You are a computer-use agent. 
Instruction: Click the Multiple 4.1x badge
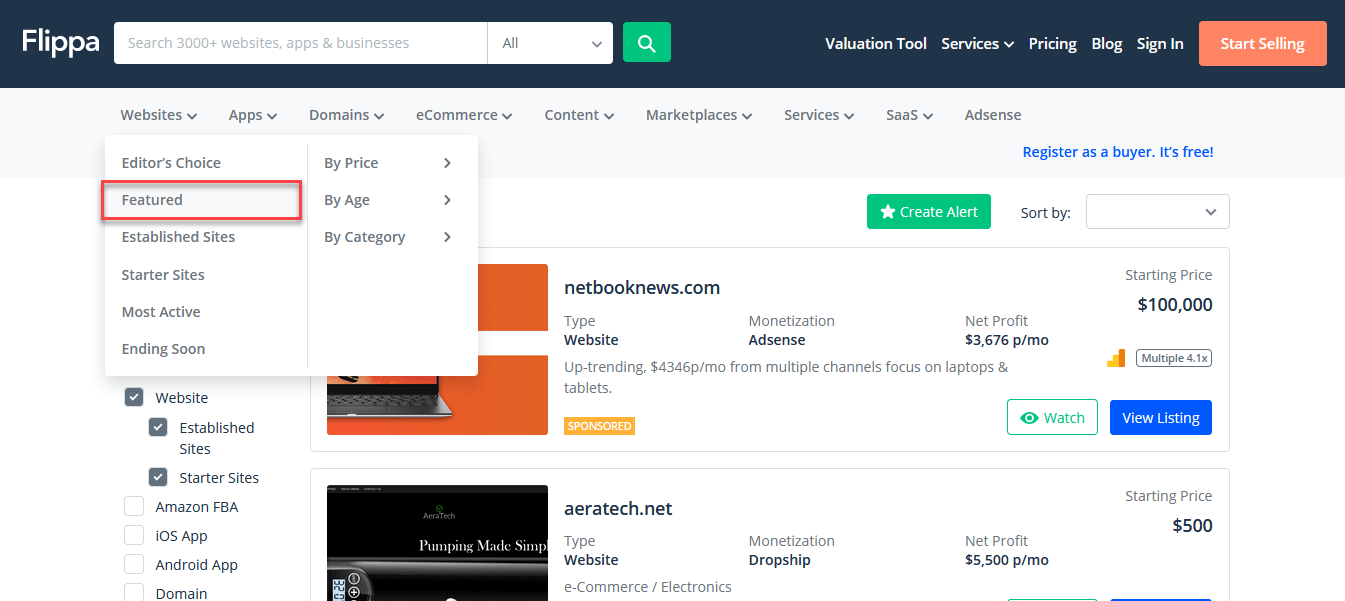click(1173, 358)
